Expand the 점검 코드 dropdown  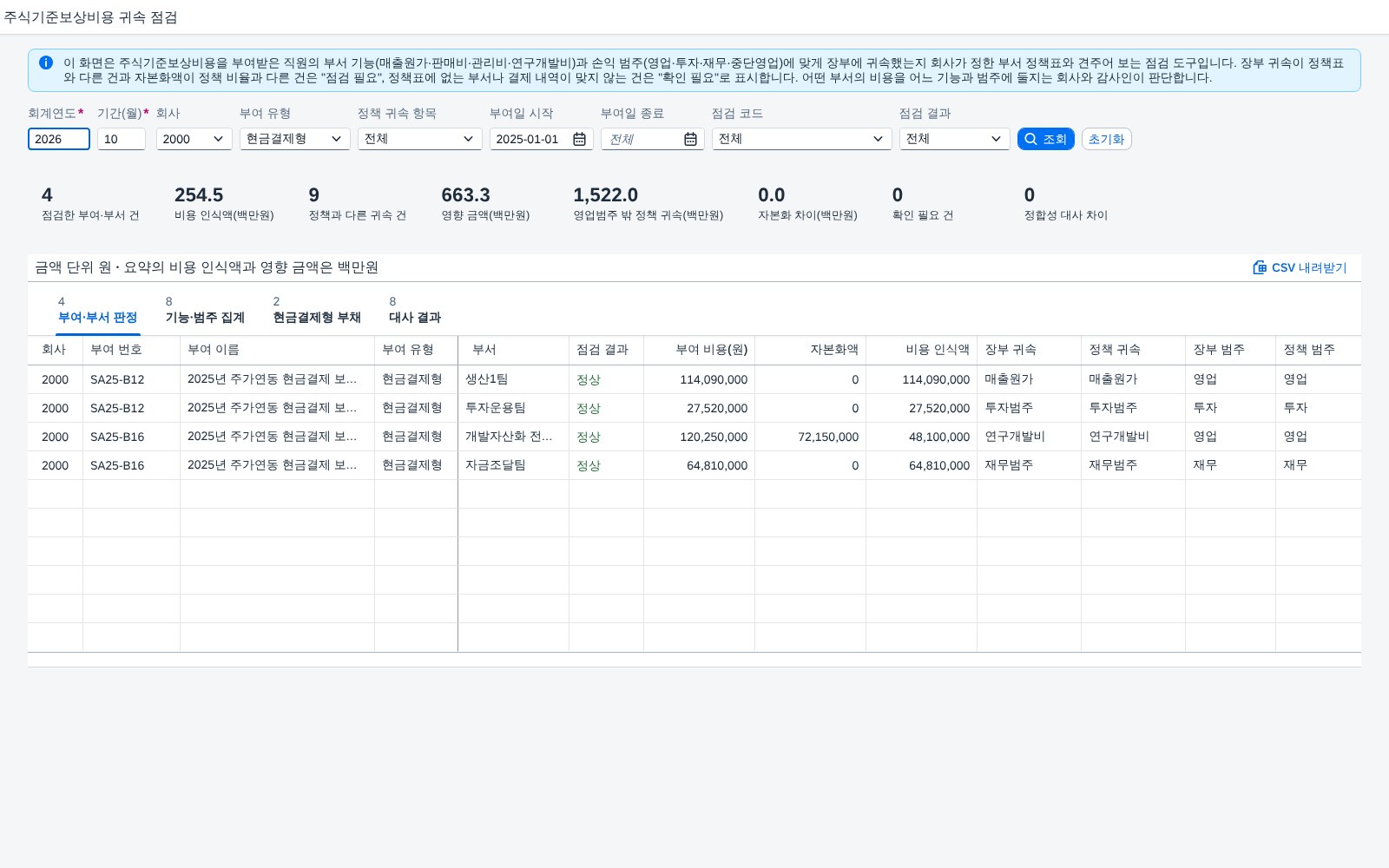click(x=802, y=139)
